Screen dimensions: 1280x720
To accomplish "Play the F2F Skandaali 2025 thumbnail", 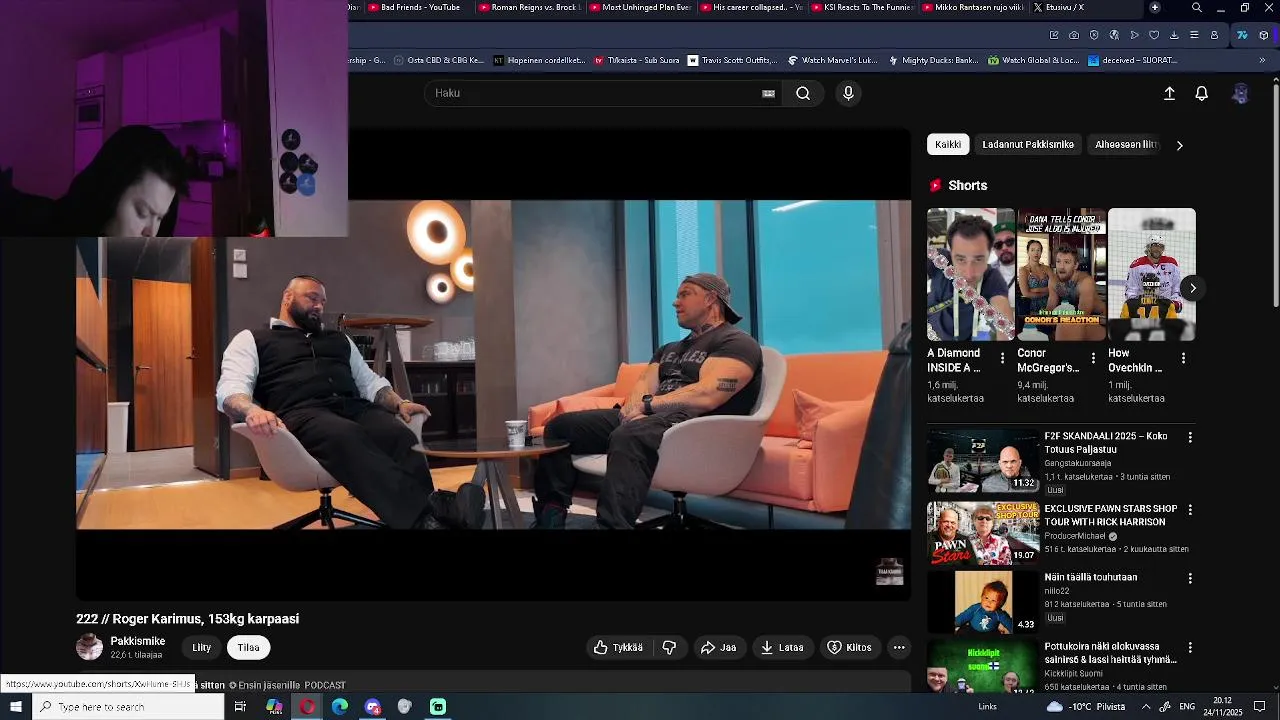I will click(x=983, y=461).
